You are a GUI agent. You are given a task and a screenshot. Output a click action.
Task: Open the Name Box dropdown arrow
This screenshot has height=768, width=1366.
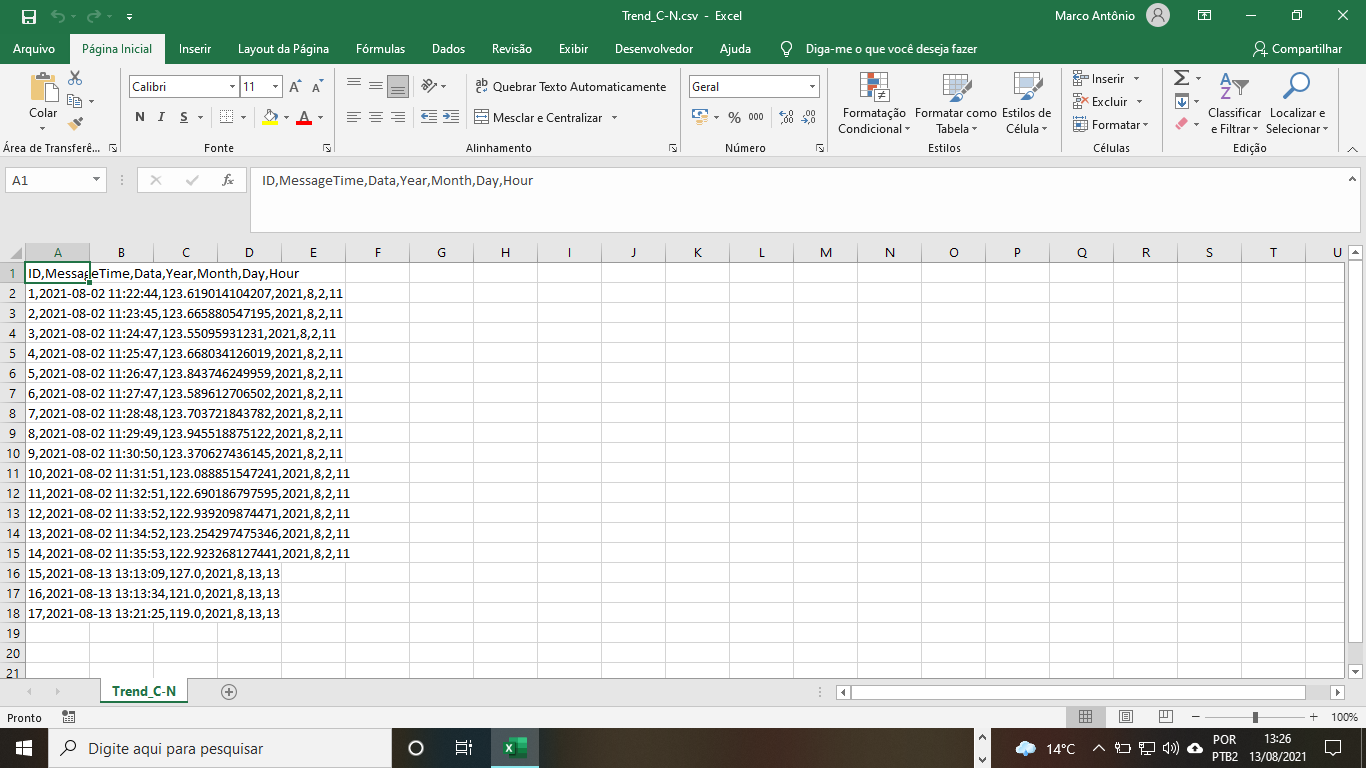pyautogui.click(x=97, y=181)
